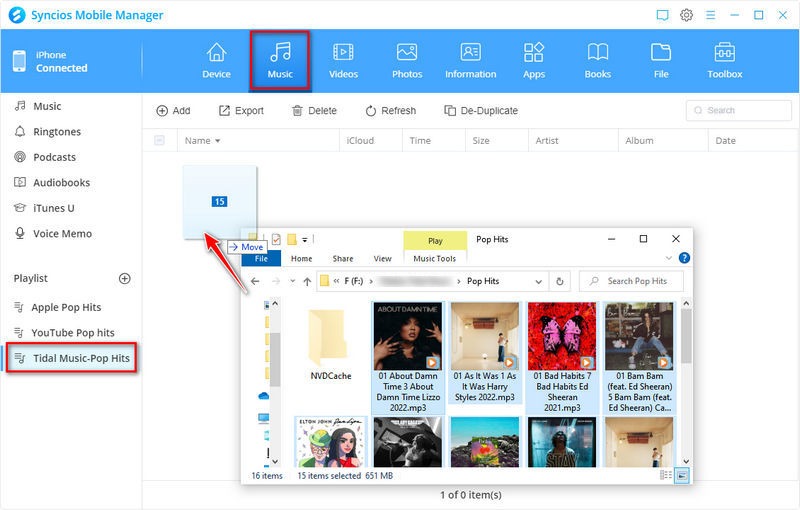
Task: Refresh the Pop Hits folder in Explorer
Action: click(560, 281)
